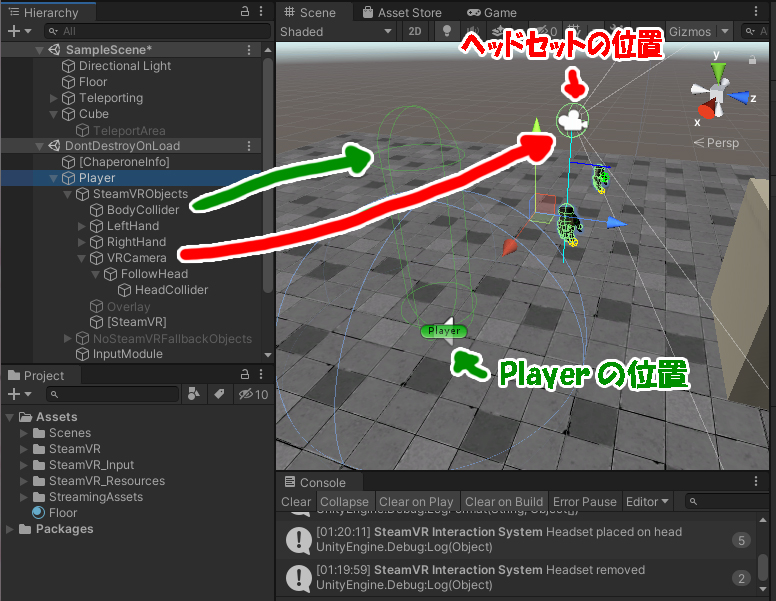
Task: Click the blue Z axis cone
Action: point(739,97)
